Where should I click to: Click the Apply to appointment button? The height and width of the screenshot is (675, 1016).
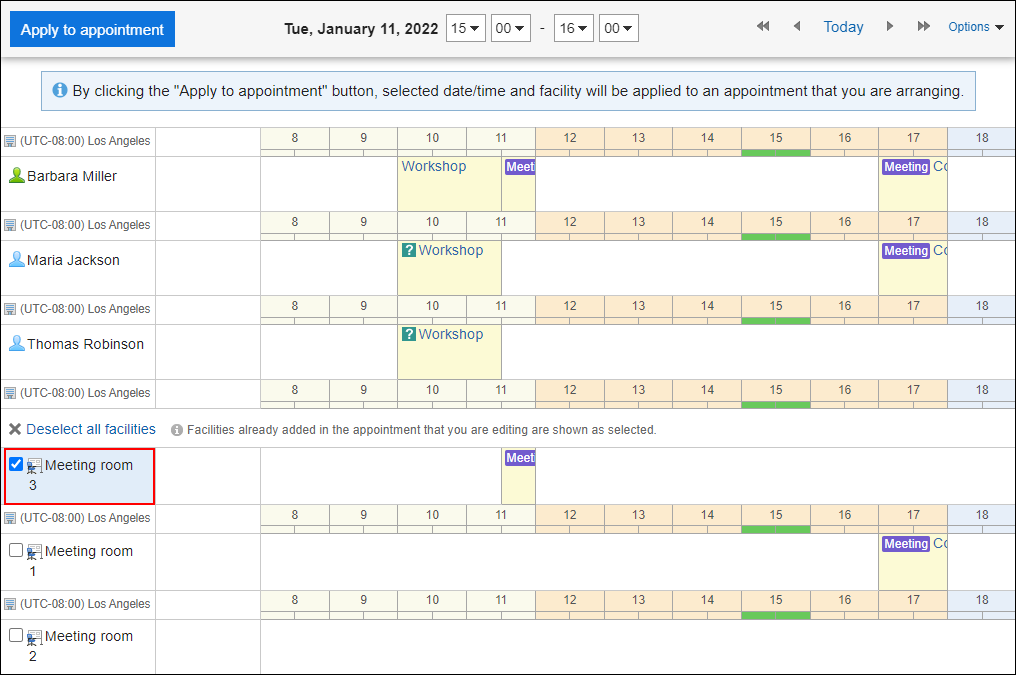(92, 29)
